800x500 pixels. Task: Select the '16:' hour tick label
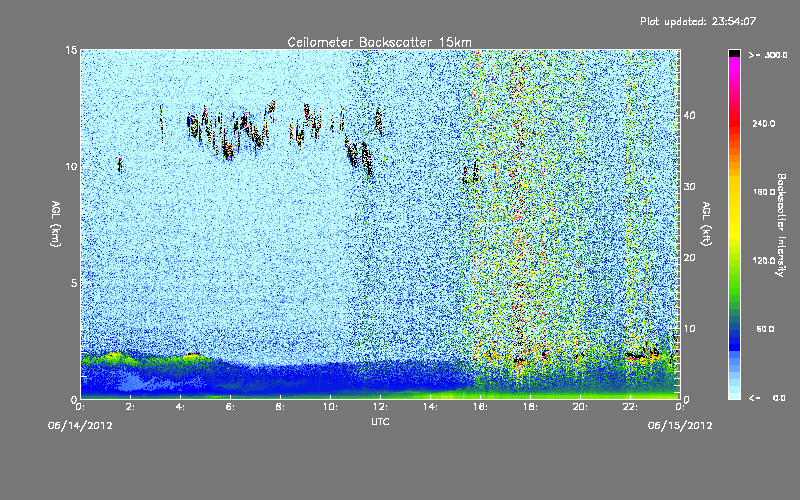pos(480,407)
